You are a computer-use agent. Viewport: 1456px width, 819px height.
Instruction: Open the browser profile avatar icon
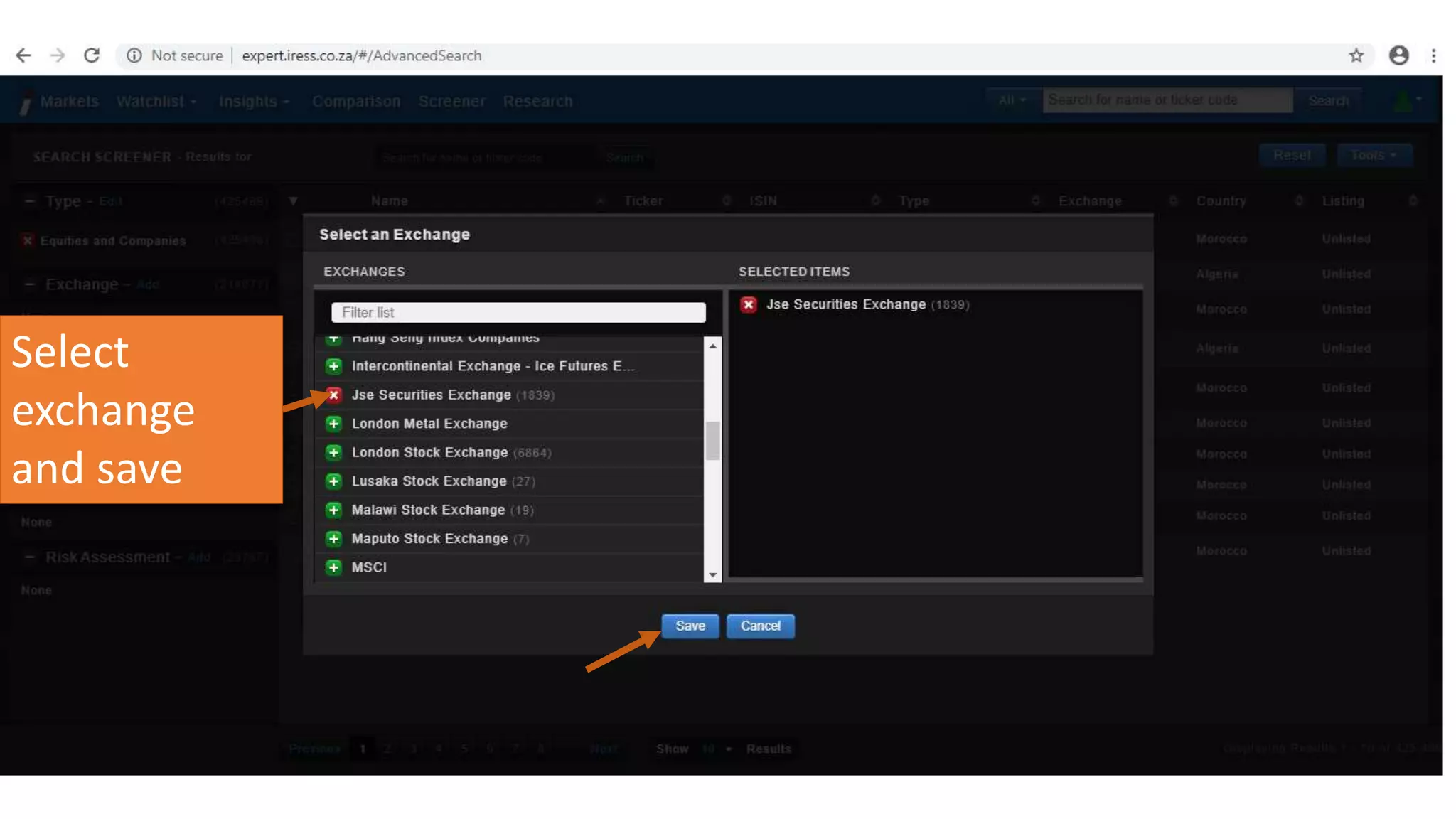tap(1398, 55)
